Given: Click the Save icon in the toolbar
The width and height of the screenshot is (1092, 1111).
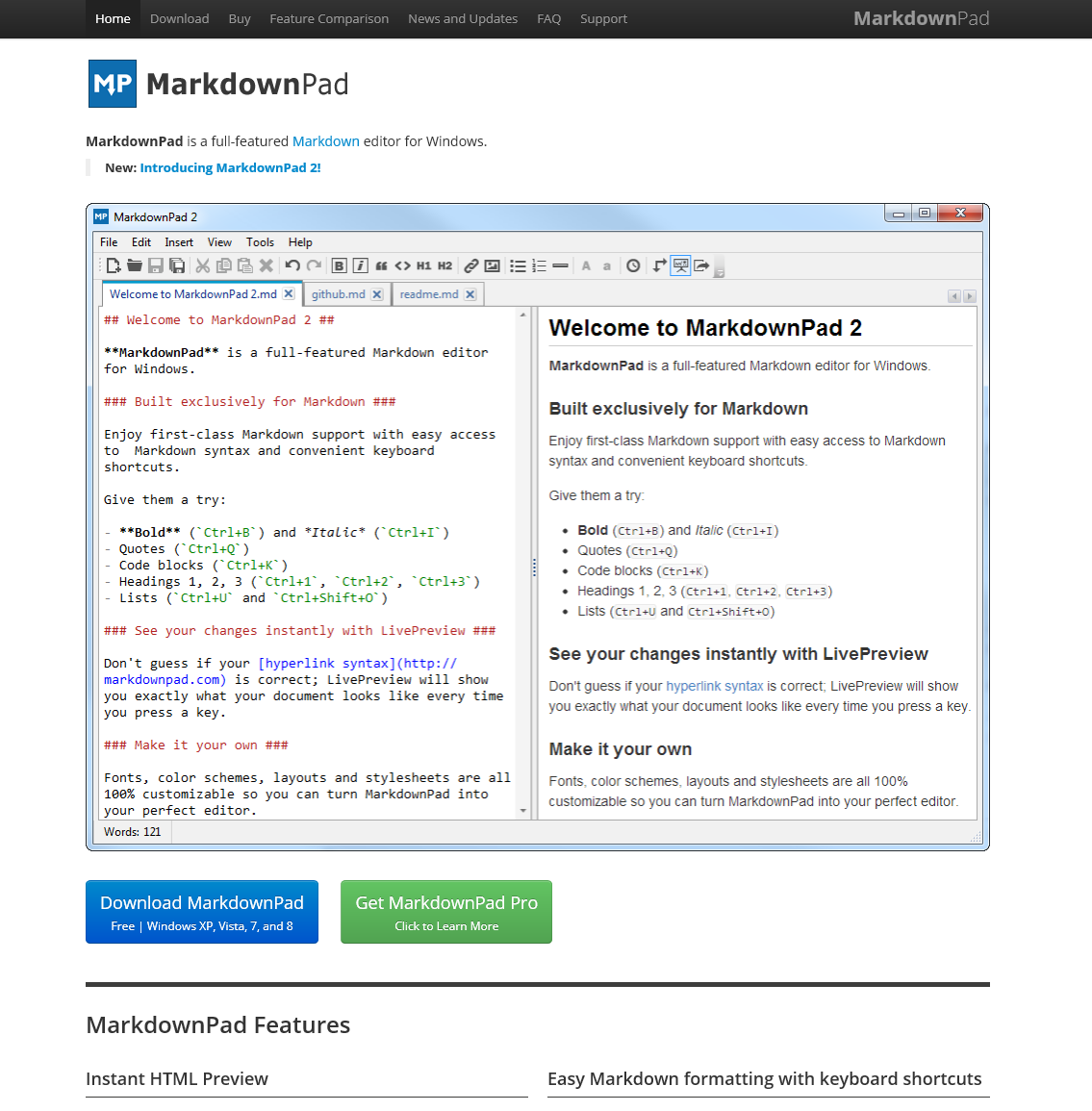Looking at the screenshot, I should (156, 265).
